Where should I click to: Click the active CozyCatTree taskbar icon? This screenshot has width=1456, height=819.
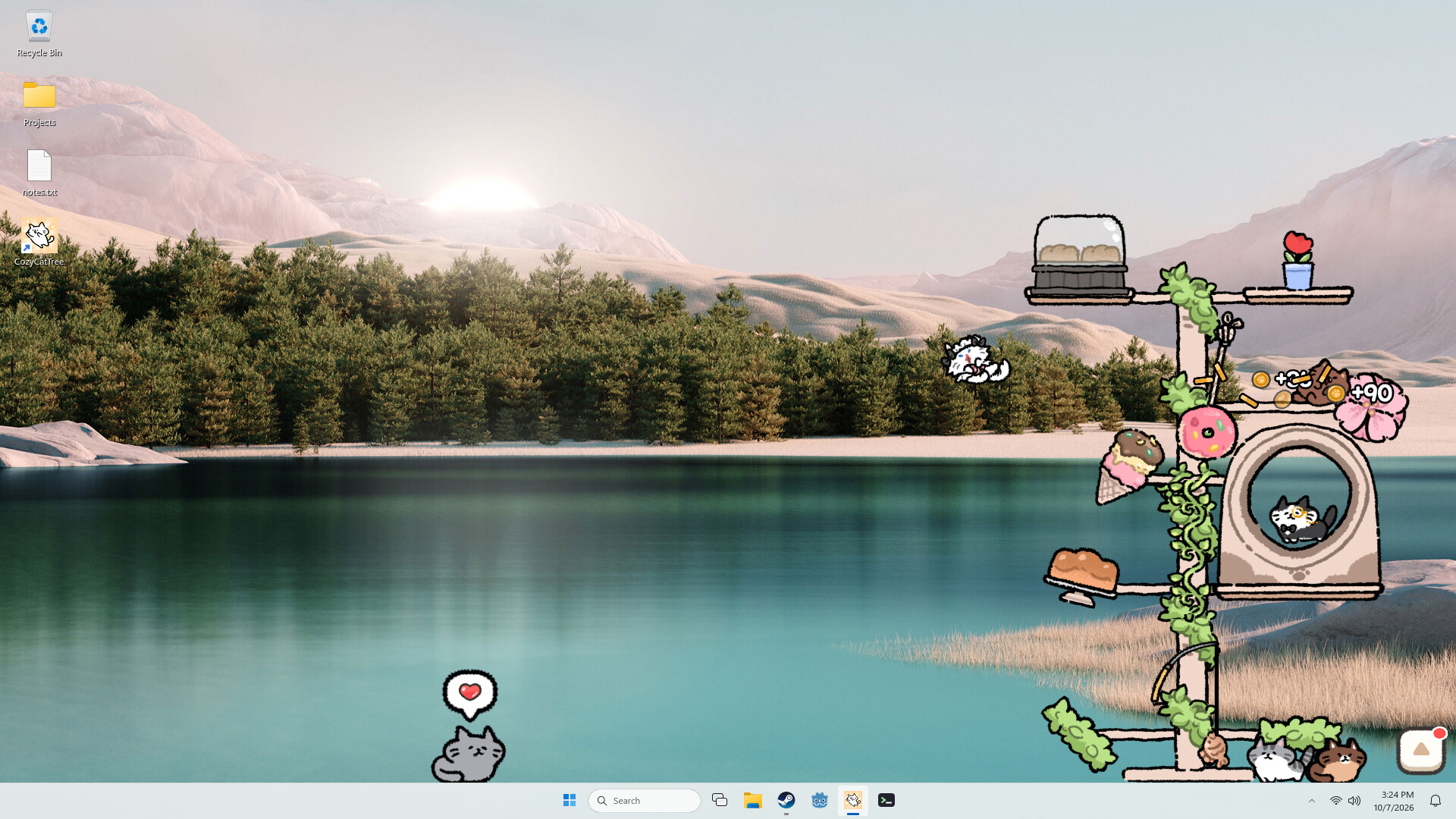coord(853,800)
